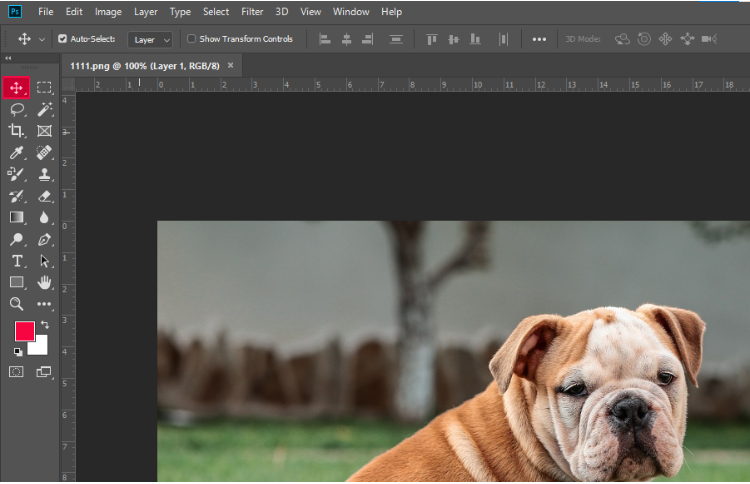Select the Horizontal Type tool
Image resolution: width=750 pixels, height=484 pixels.
coord(17,261)
